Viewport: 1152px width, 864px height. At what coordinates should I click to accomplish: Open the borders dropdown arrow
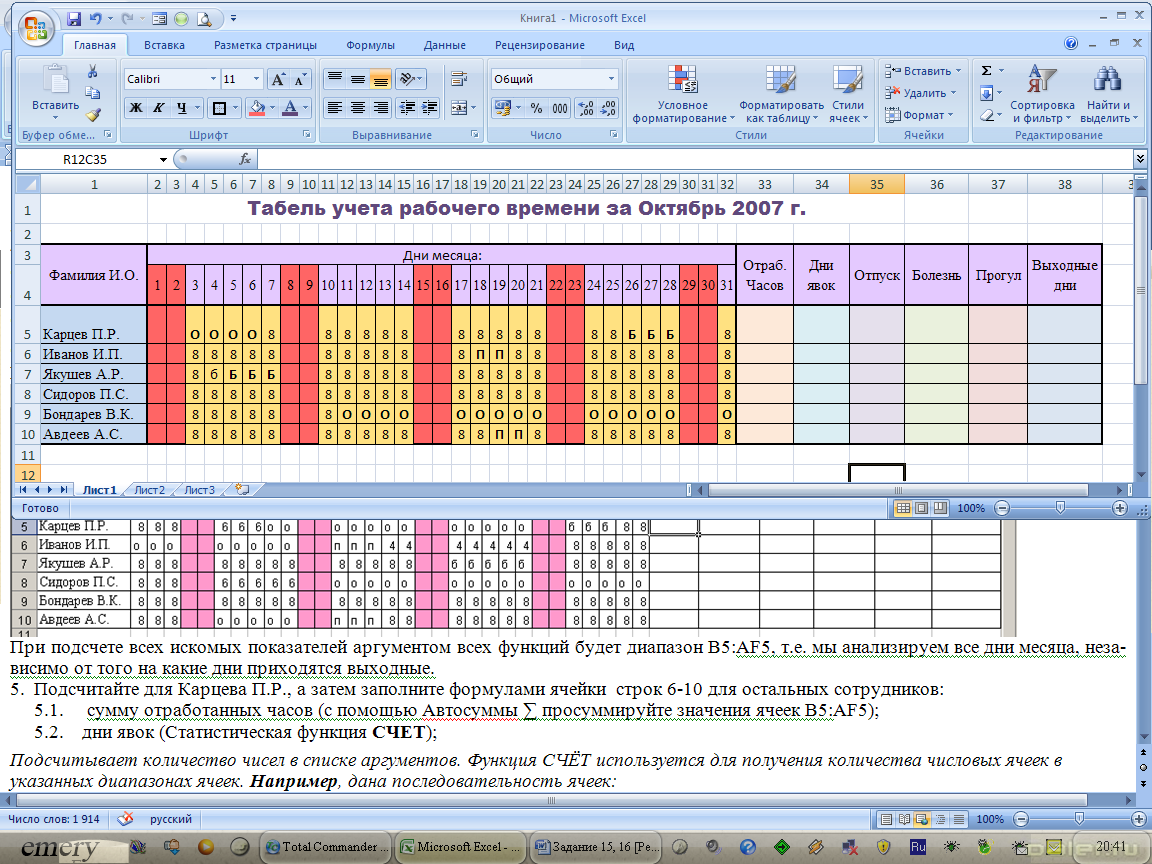click(235, 108)
